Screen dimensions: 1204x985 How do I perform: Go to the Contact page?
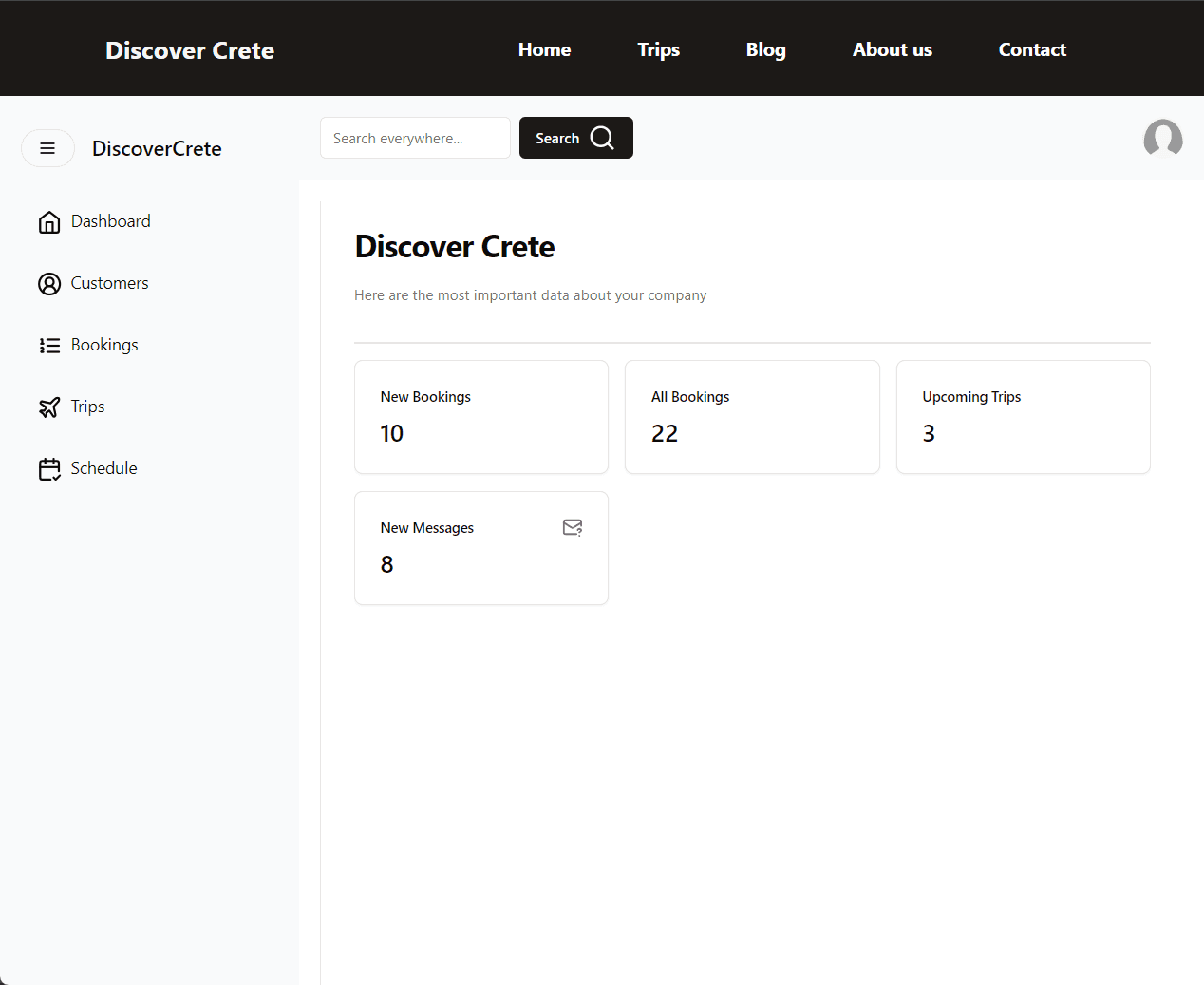pyautogui.click(x=1032, y=49)
